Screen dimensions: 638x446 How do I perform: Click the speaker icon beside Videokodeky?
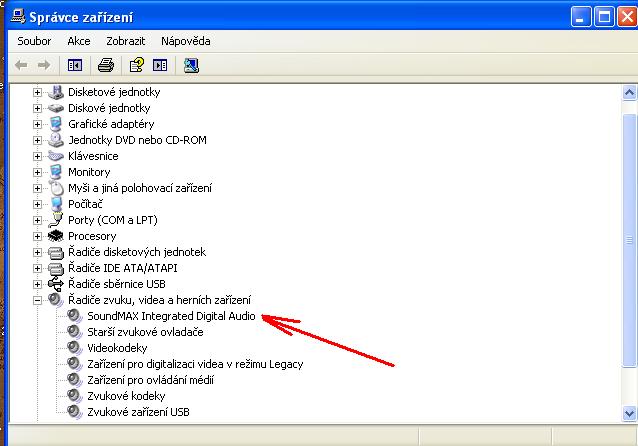click(75, 348)
